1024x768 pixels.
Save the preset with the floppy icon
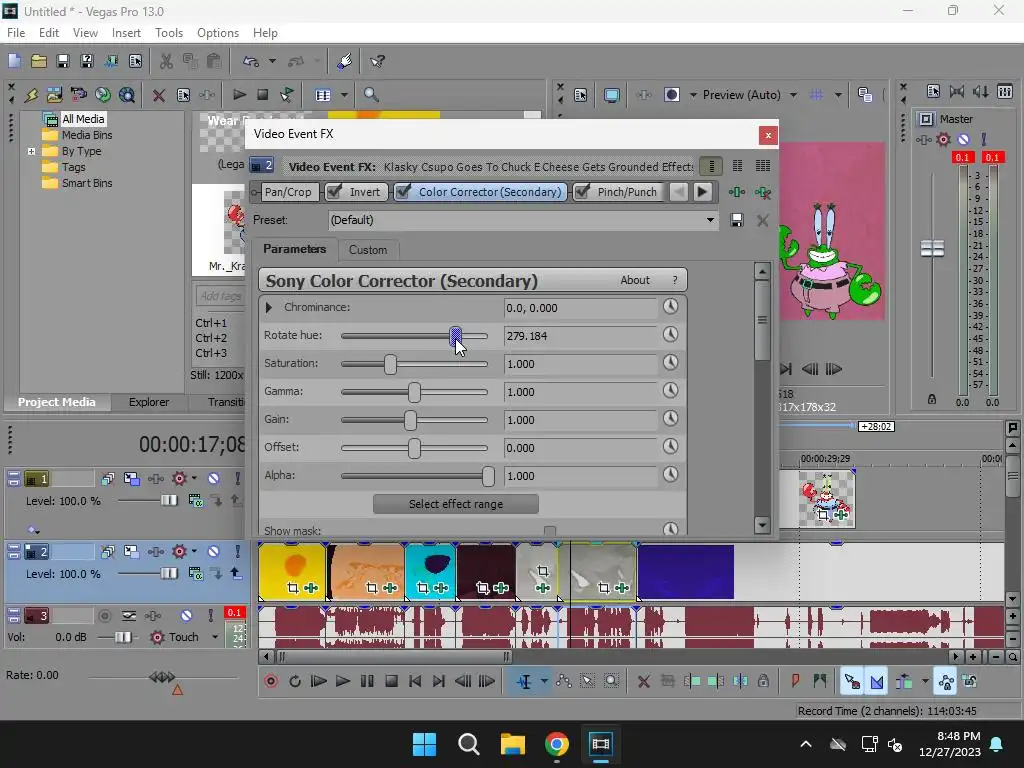pyautogui.click(x=737, y=220)
